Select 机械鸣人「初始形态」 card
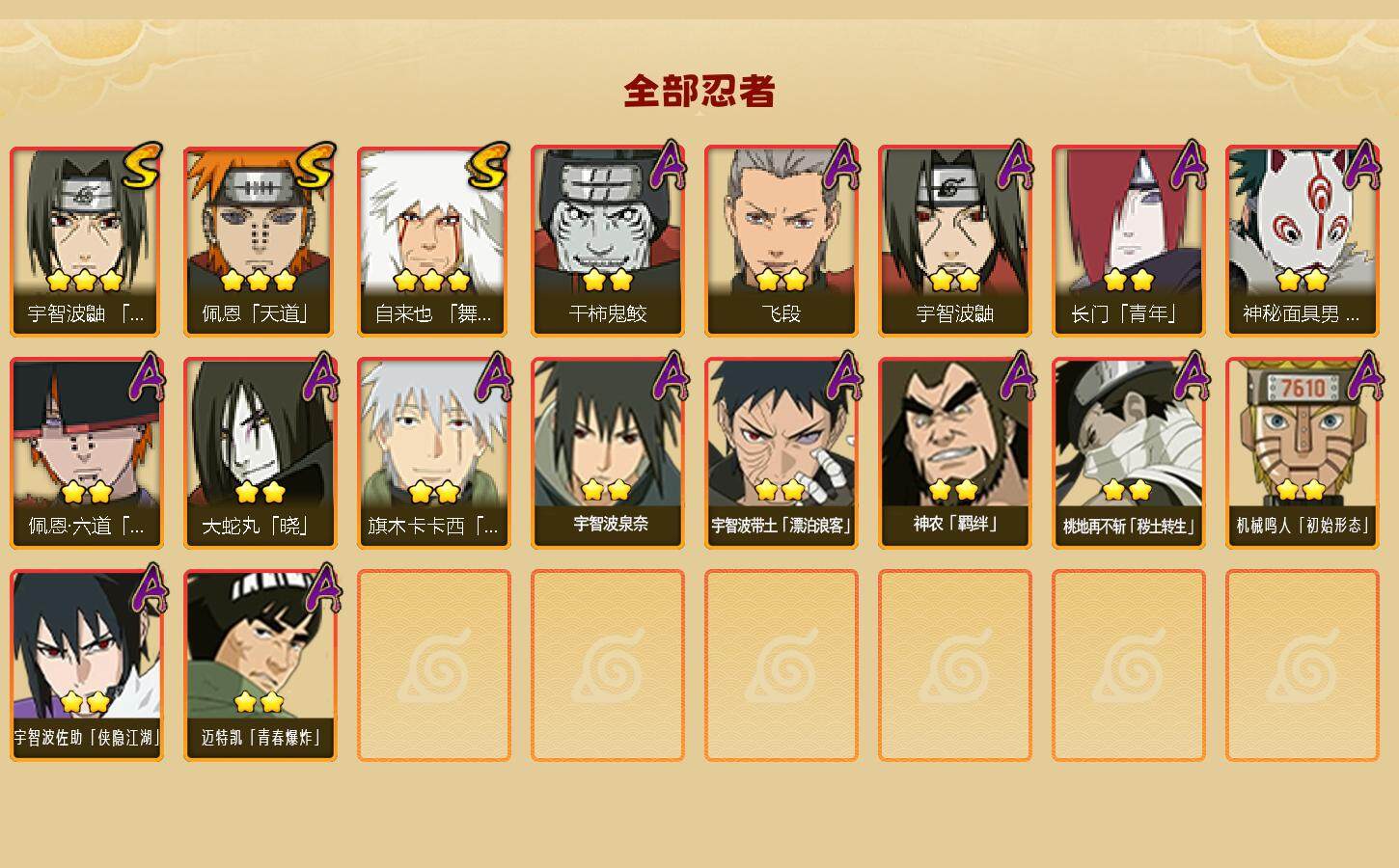 pos(1303,453)
